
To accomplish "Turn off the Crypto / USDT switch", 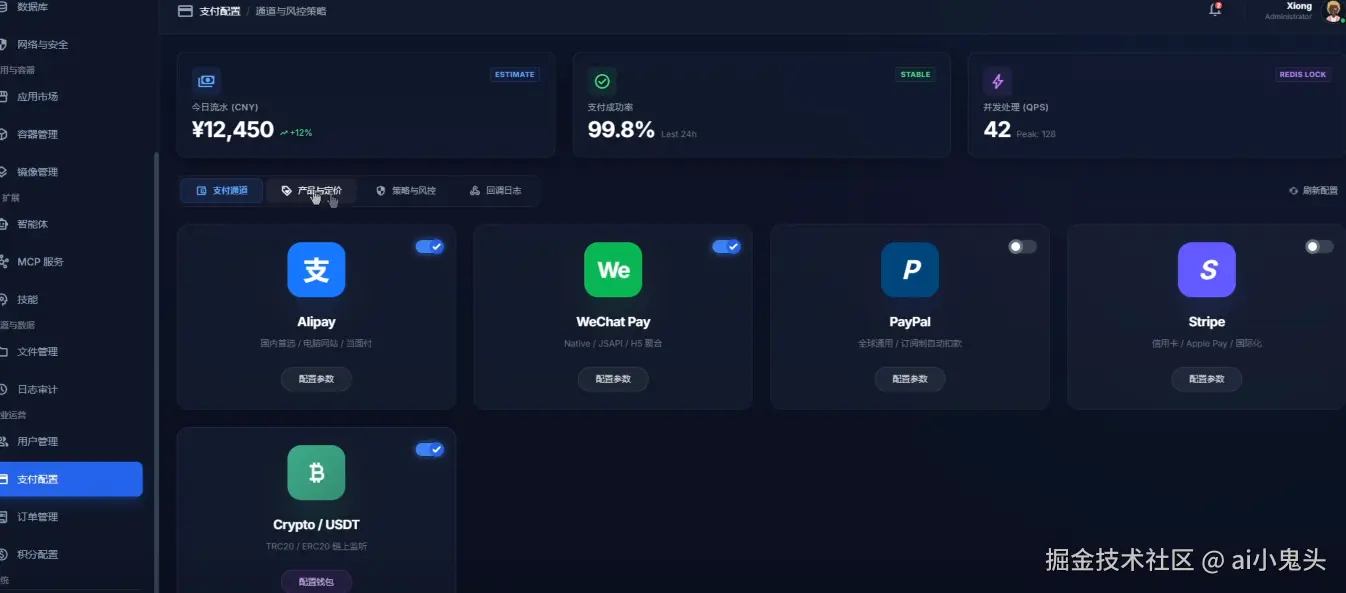I will (x=430, y=449).
